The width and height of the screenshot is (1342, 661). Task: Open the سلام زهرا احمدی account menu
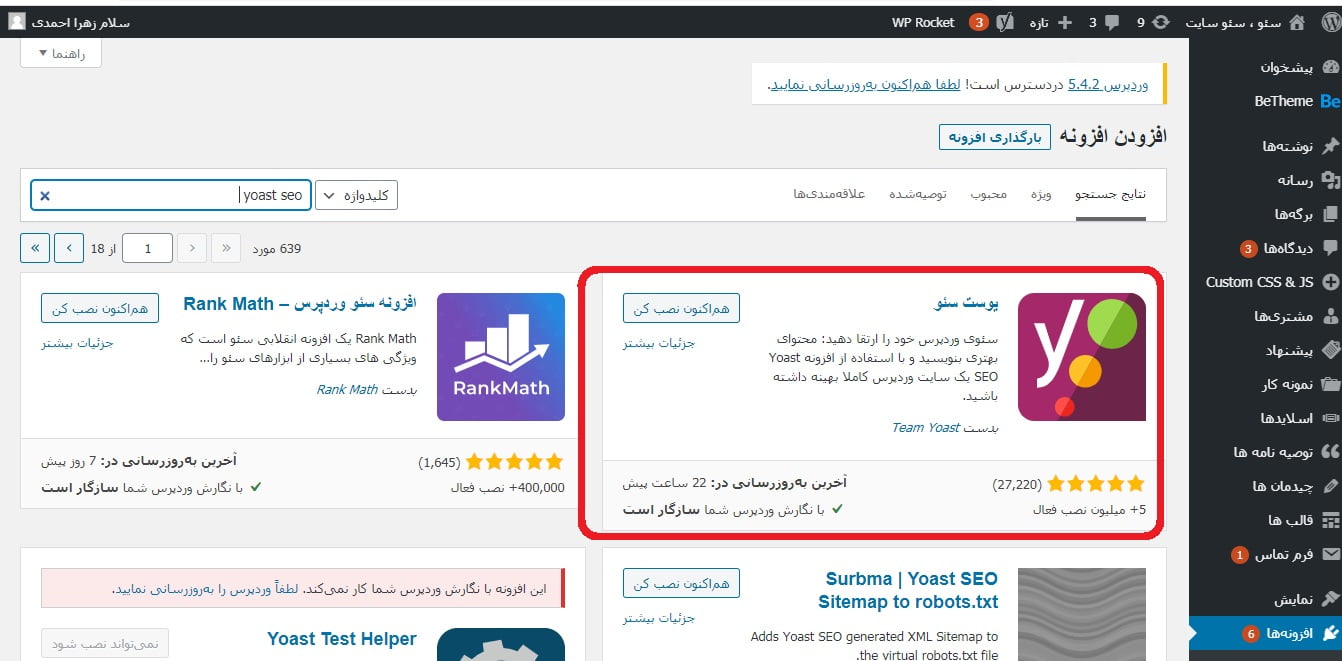(x=68, y=22)
